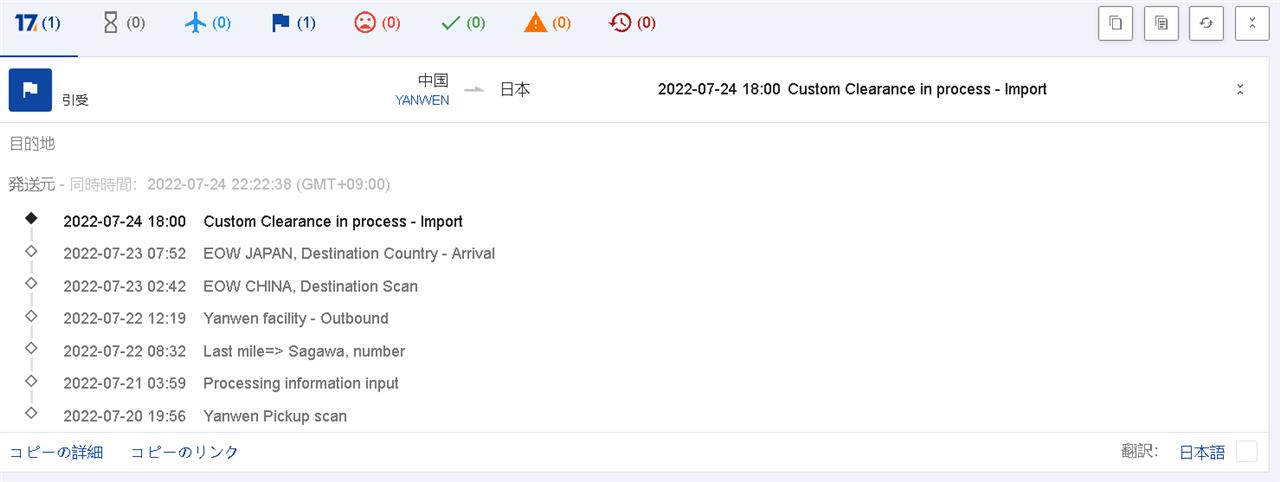The height and width of the screenshot is (482, 1280).
Task: Click コピーの詳細 link
Action: pyautogui.click(x=56, y=452)
